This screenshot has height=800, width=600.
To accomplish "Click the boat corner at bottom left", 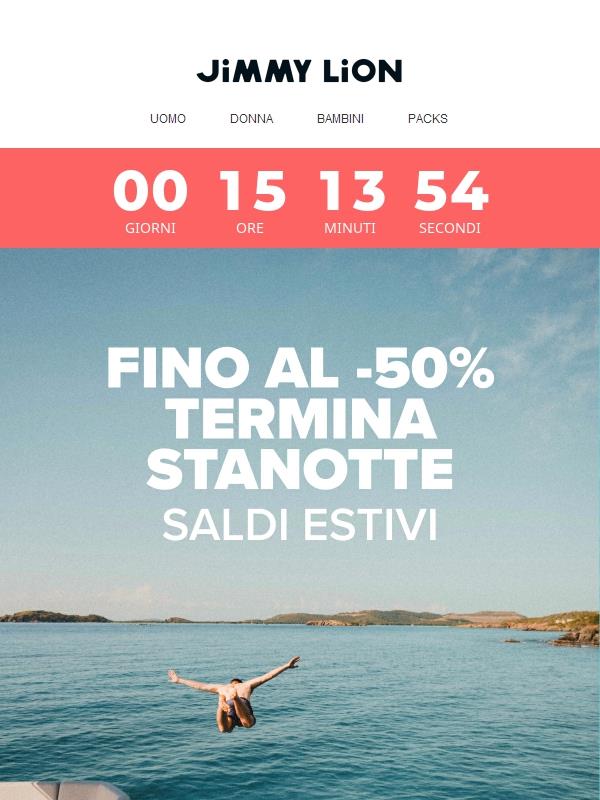I will 61,790.
